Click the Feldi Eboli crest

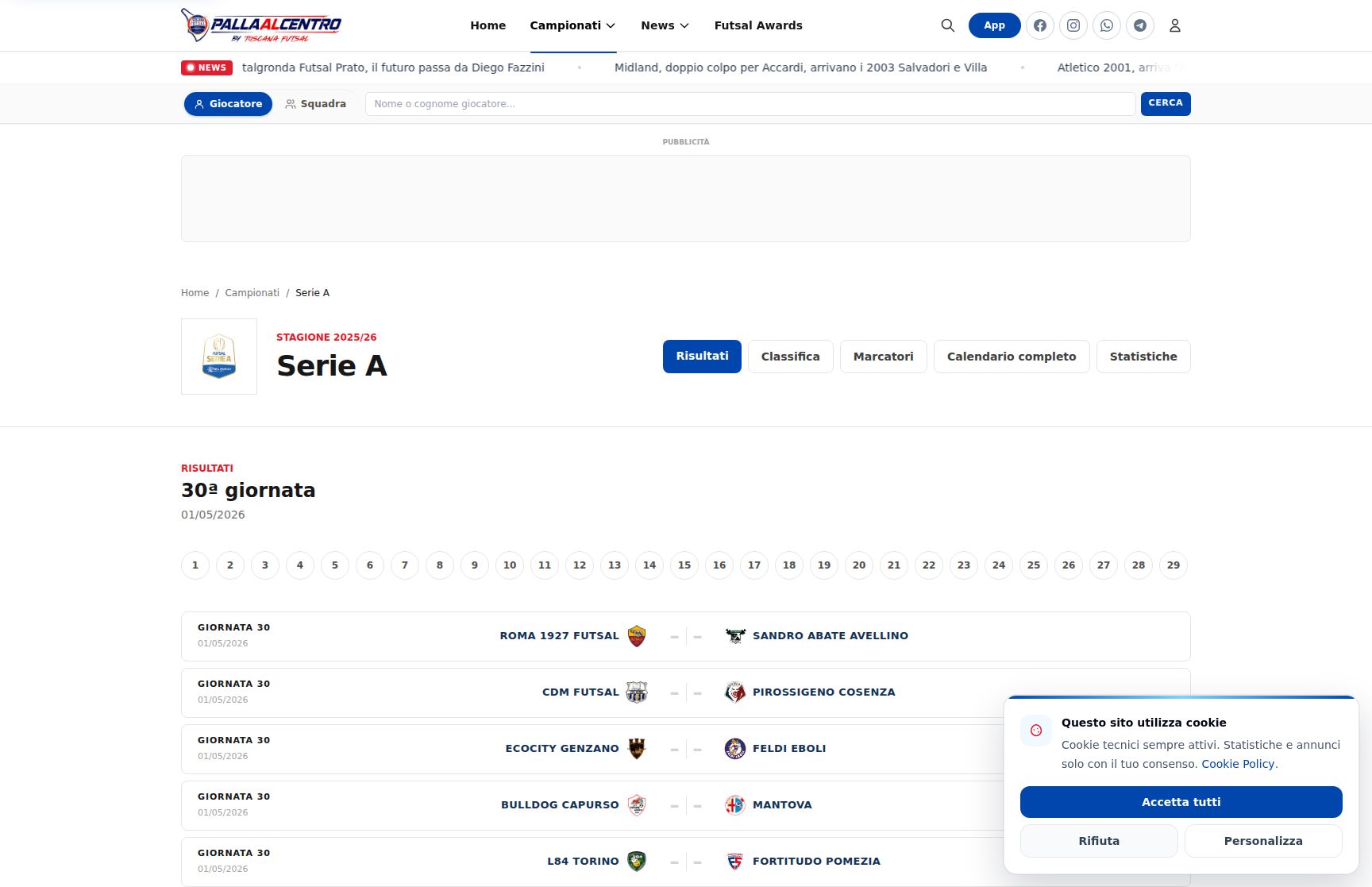click(735, 749)
